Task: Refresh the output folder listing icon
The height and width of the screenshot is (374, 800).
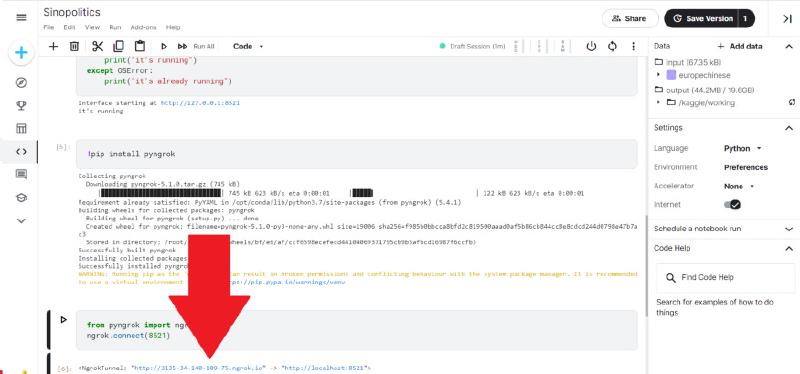Action: (791, 103)
